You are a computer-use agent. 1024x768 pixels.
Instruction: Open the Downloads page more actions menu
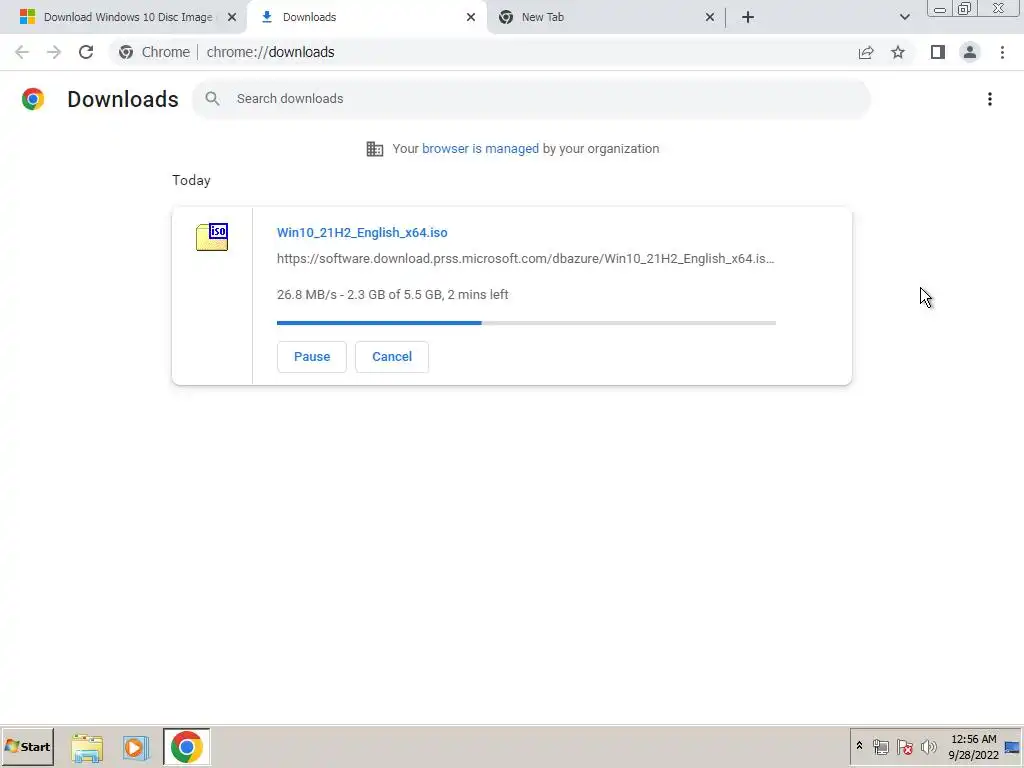pyautogui.click(x=990, y=99)
